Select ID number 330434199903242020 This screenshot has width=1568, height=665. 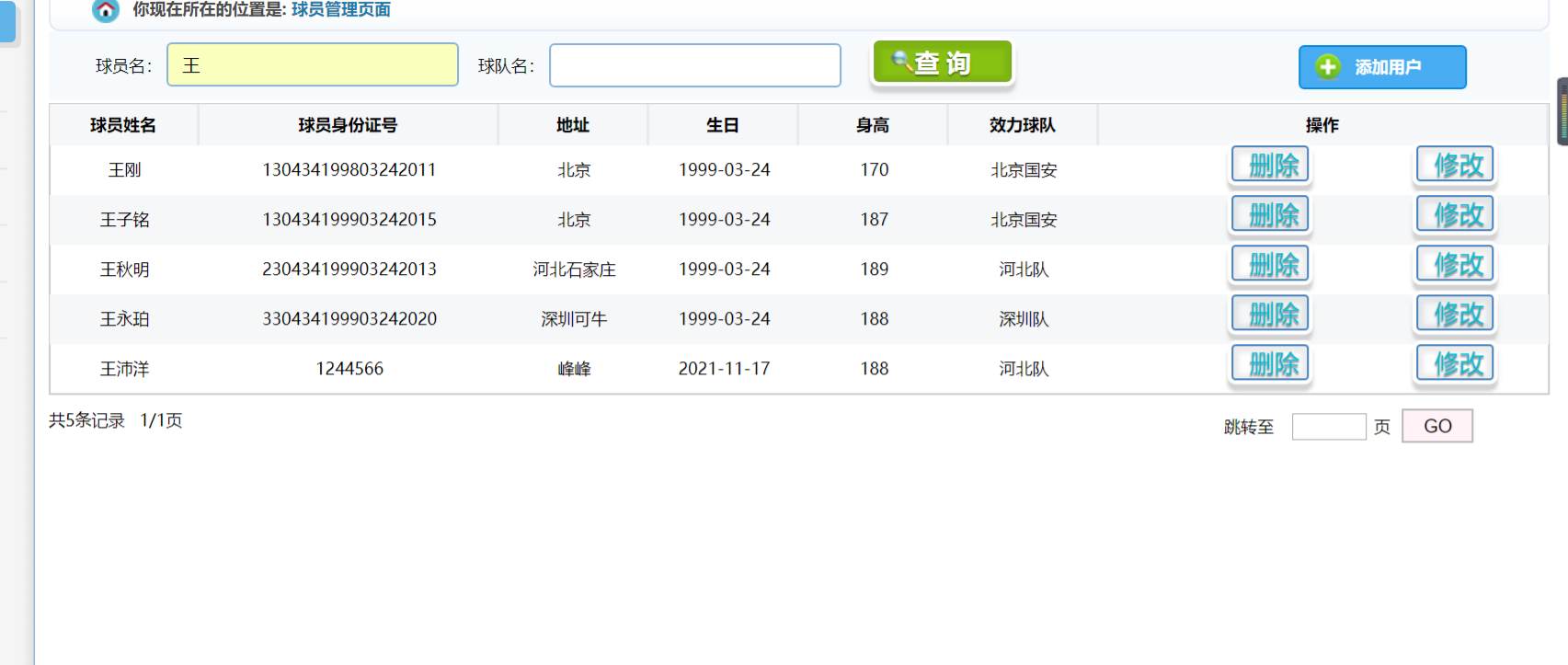pos(349,319)
